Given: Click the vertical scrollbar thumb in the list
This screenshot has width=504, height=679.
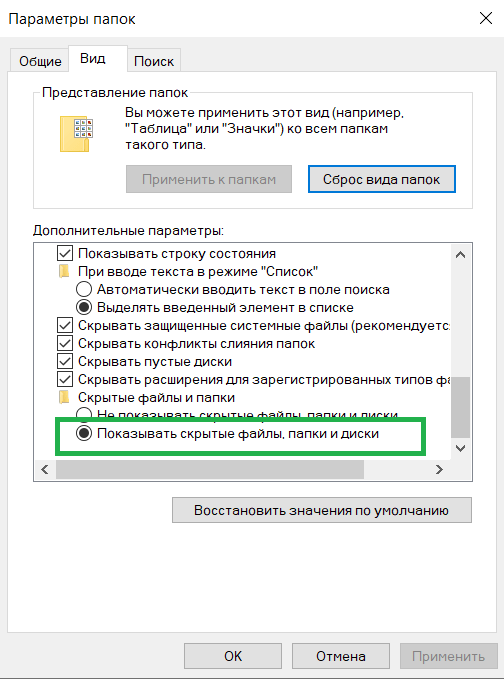Looking at the screenshot, I should [x=461, y=407].
